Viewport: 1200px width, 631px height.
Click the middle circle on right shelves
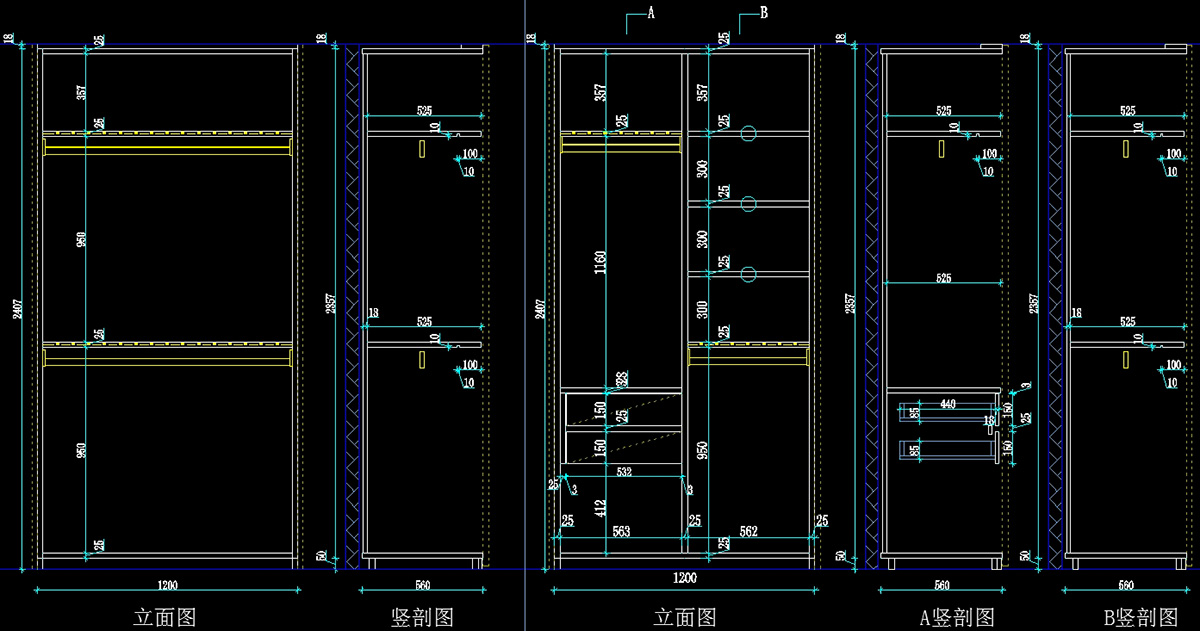[x=748, y=204]
